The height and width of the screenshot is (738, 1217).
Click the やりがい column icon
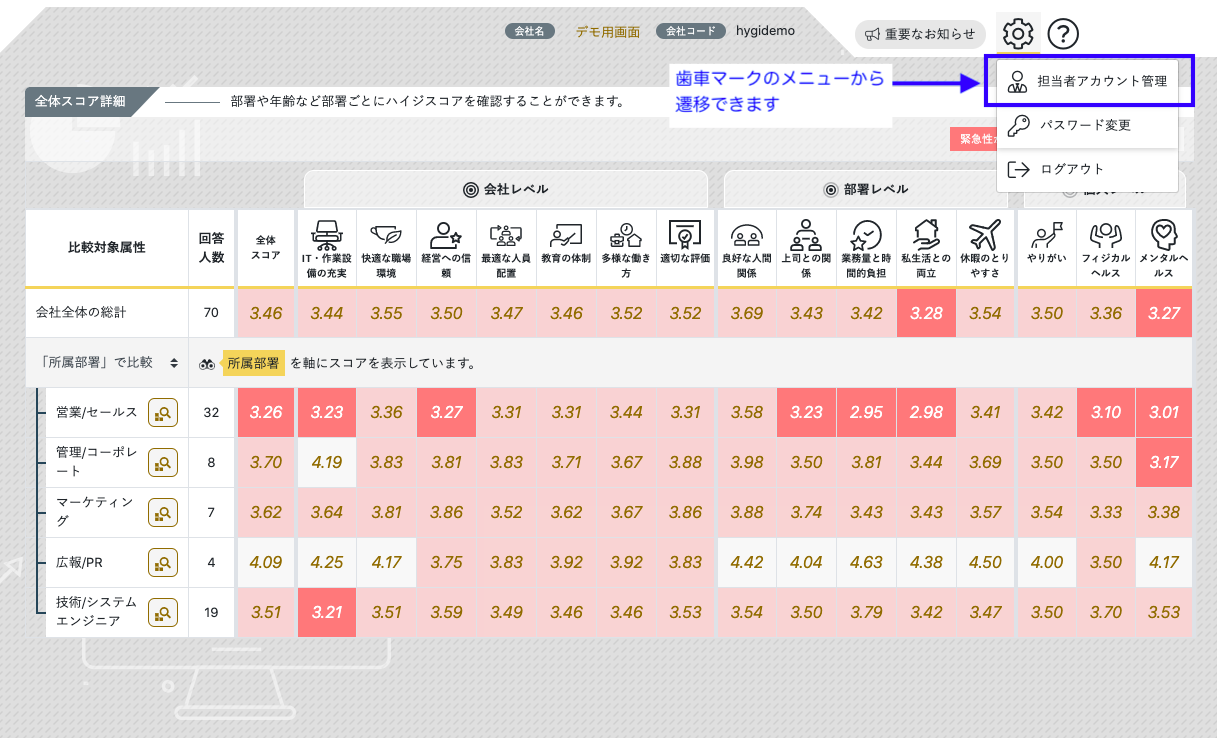1046,234
